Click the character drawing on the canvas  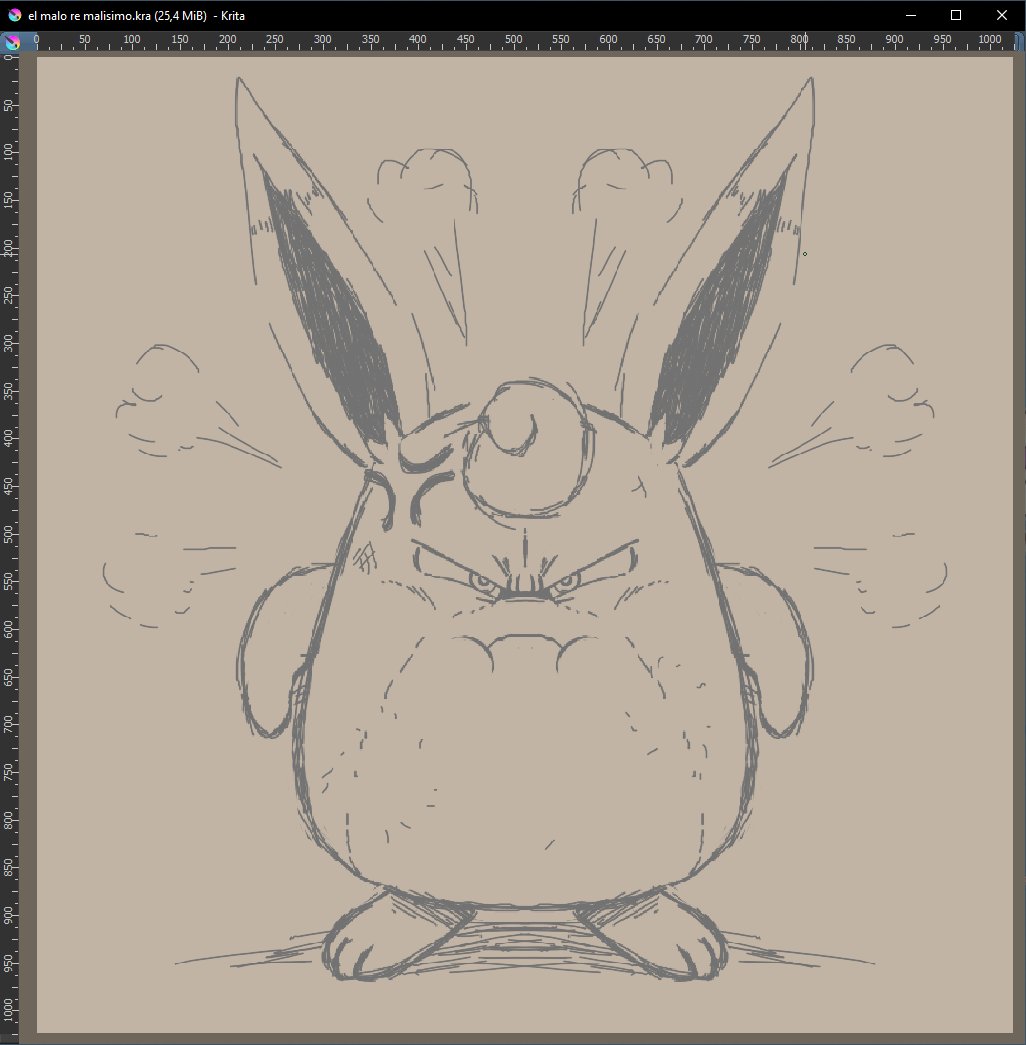tap(525, 528)
